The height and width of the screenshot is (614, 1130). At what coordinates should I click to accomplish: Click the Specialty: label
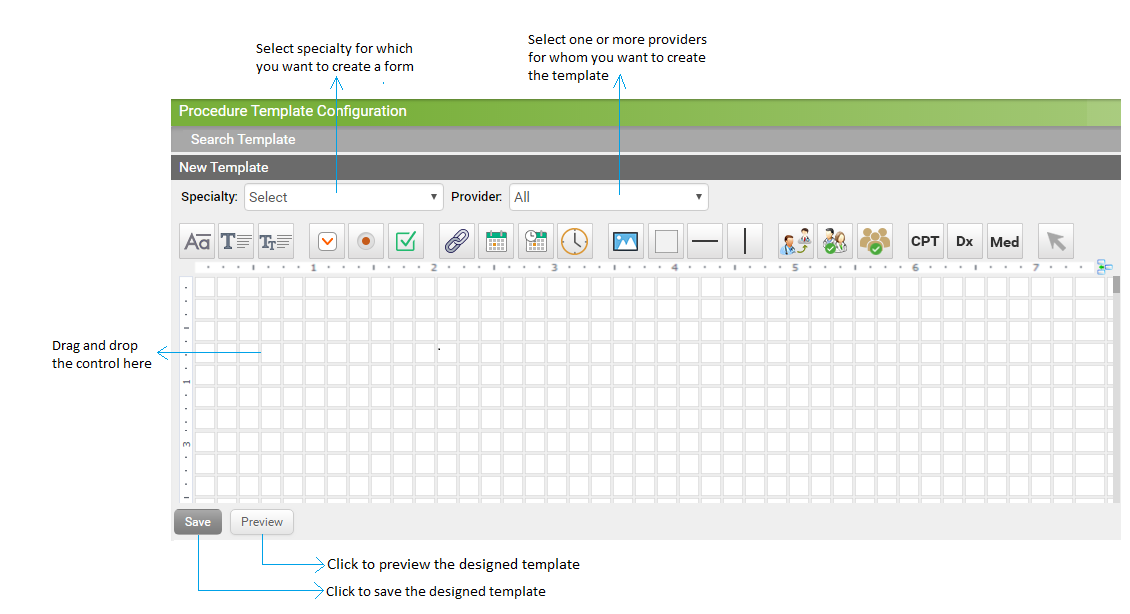pos(209,197)
